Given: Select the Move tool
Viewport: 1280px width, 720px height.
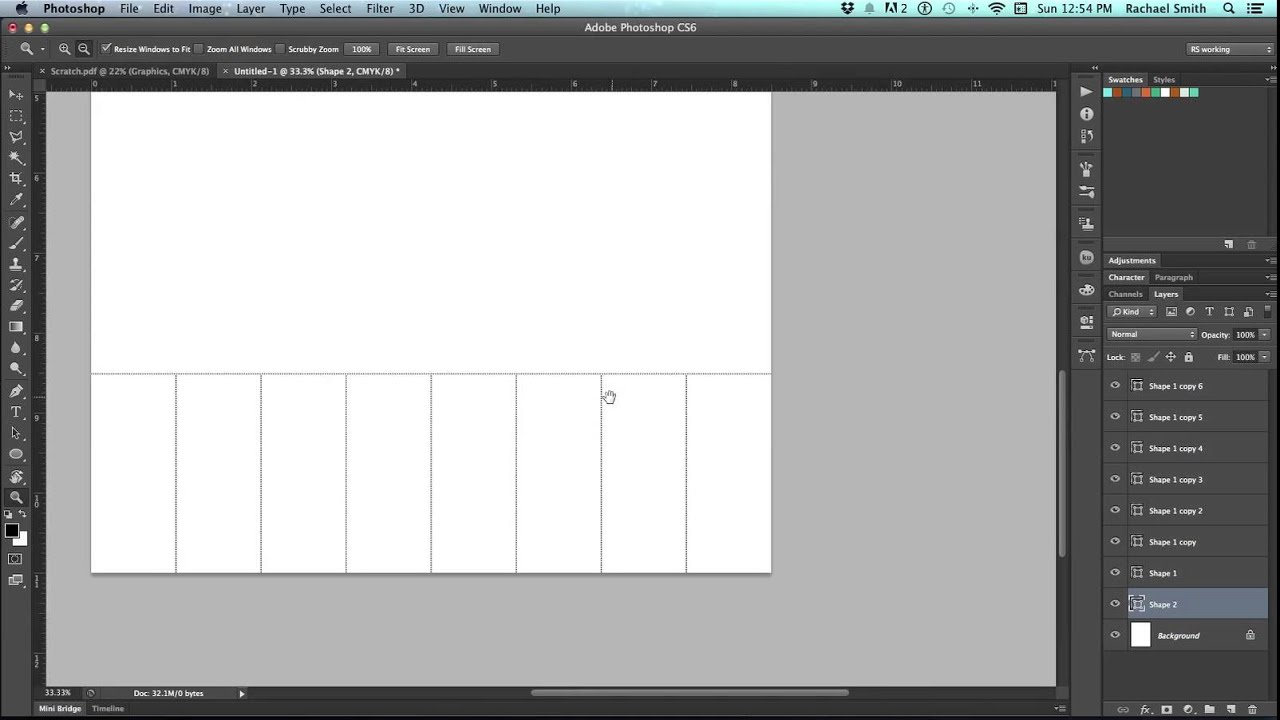Looking at the screenshot, I should (x=16, y=95).
